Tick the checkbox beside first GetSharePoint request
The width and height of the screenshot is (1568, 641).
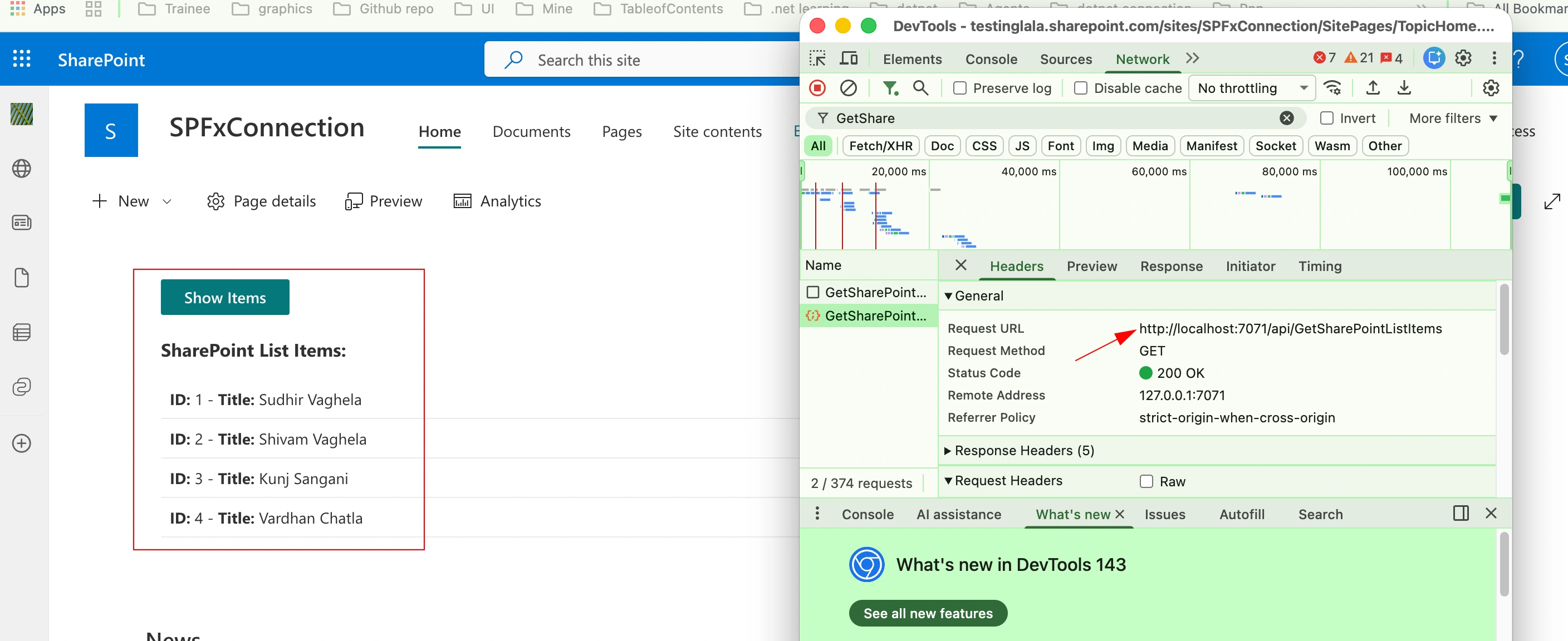point(812,293)
